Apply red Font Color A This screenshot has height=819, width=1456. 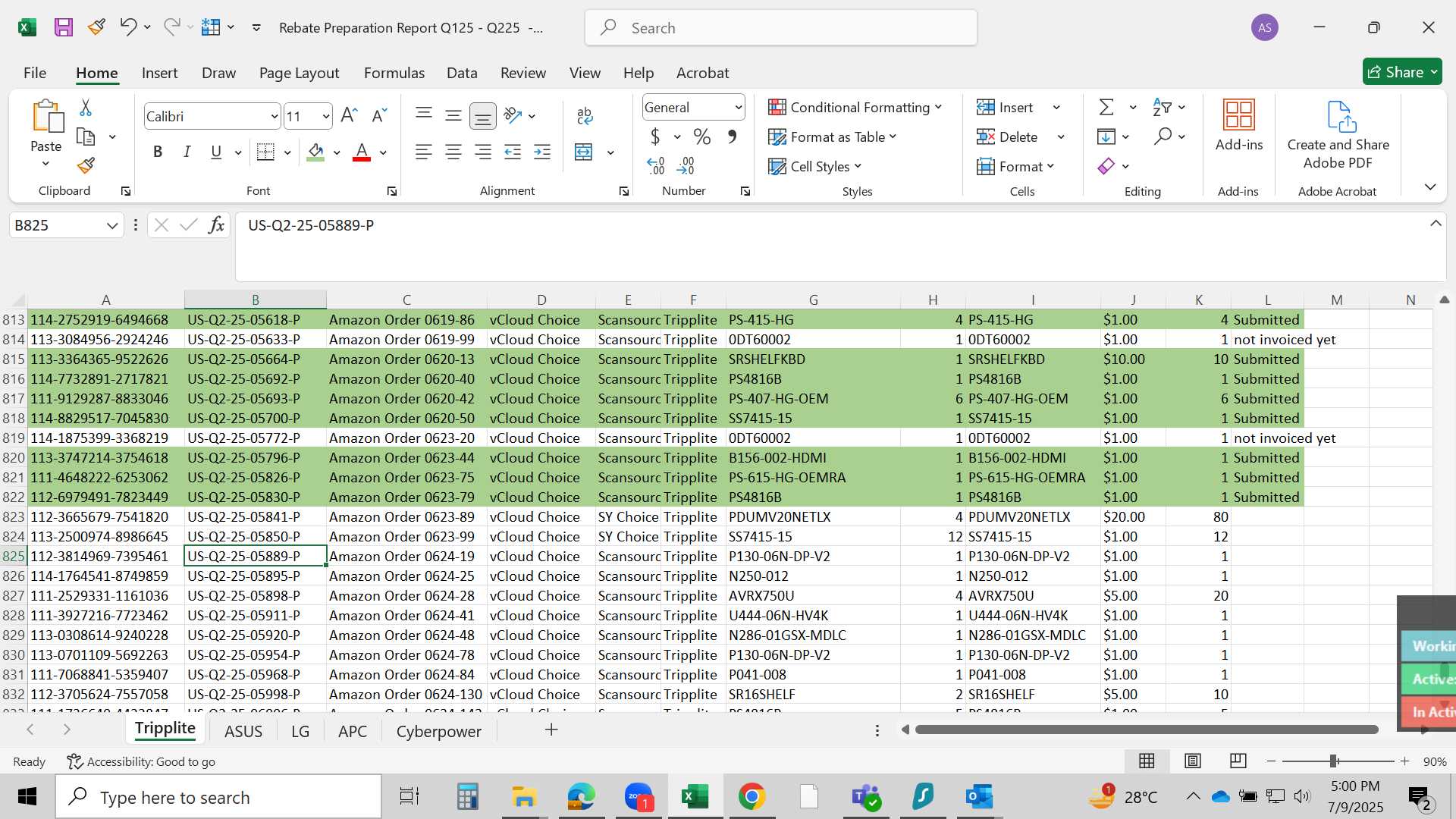(362, 152)
